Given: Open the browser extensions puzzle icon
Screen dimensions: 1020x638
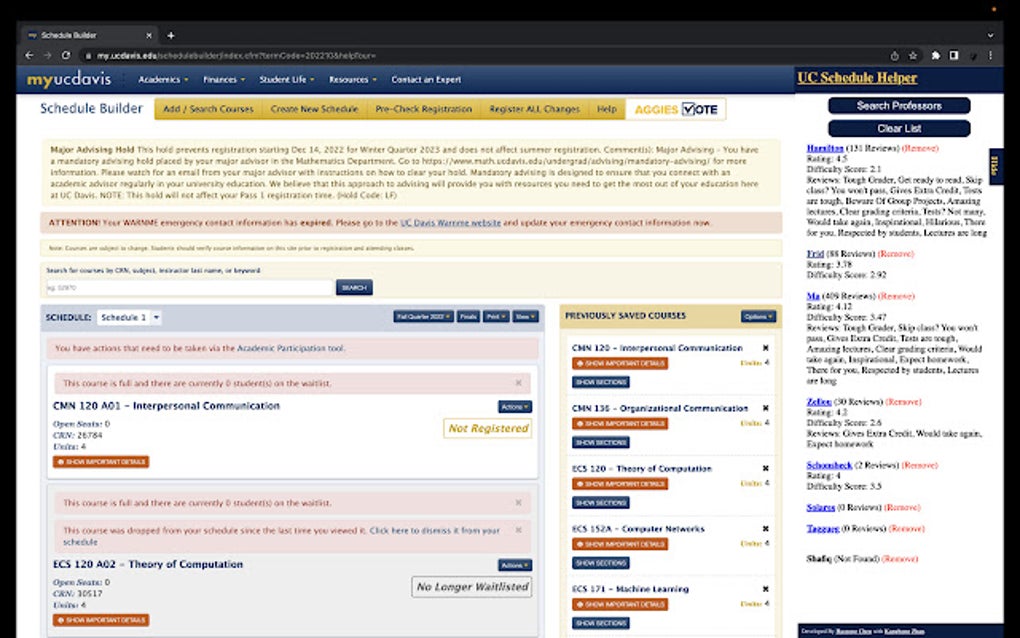Looking at the screenshot, I should (x=935, y=54).
